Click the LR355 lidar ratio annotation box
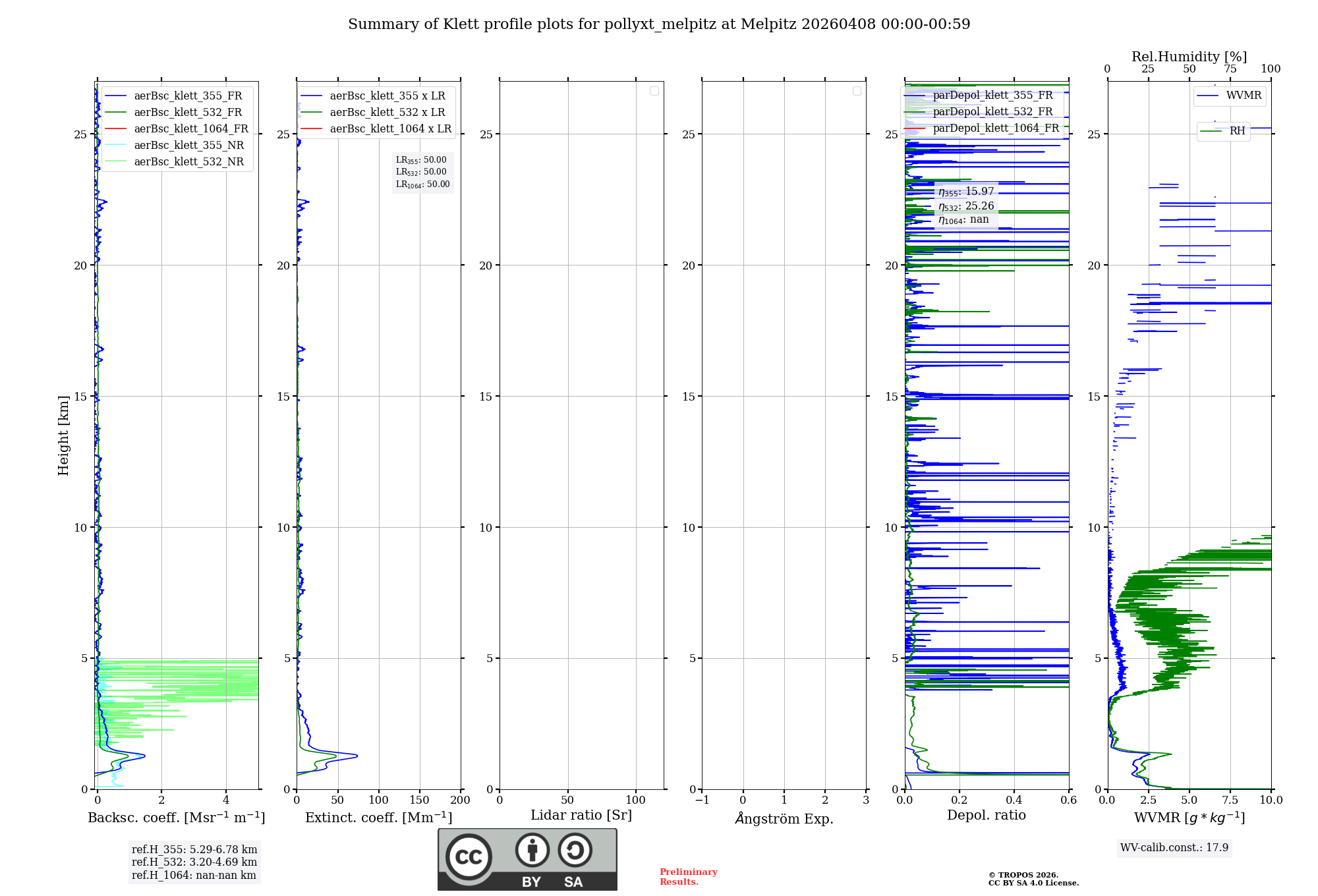The height and width of the screenshot is (896, 1318). point(422,160)
